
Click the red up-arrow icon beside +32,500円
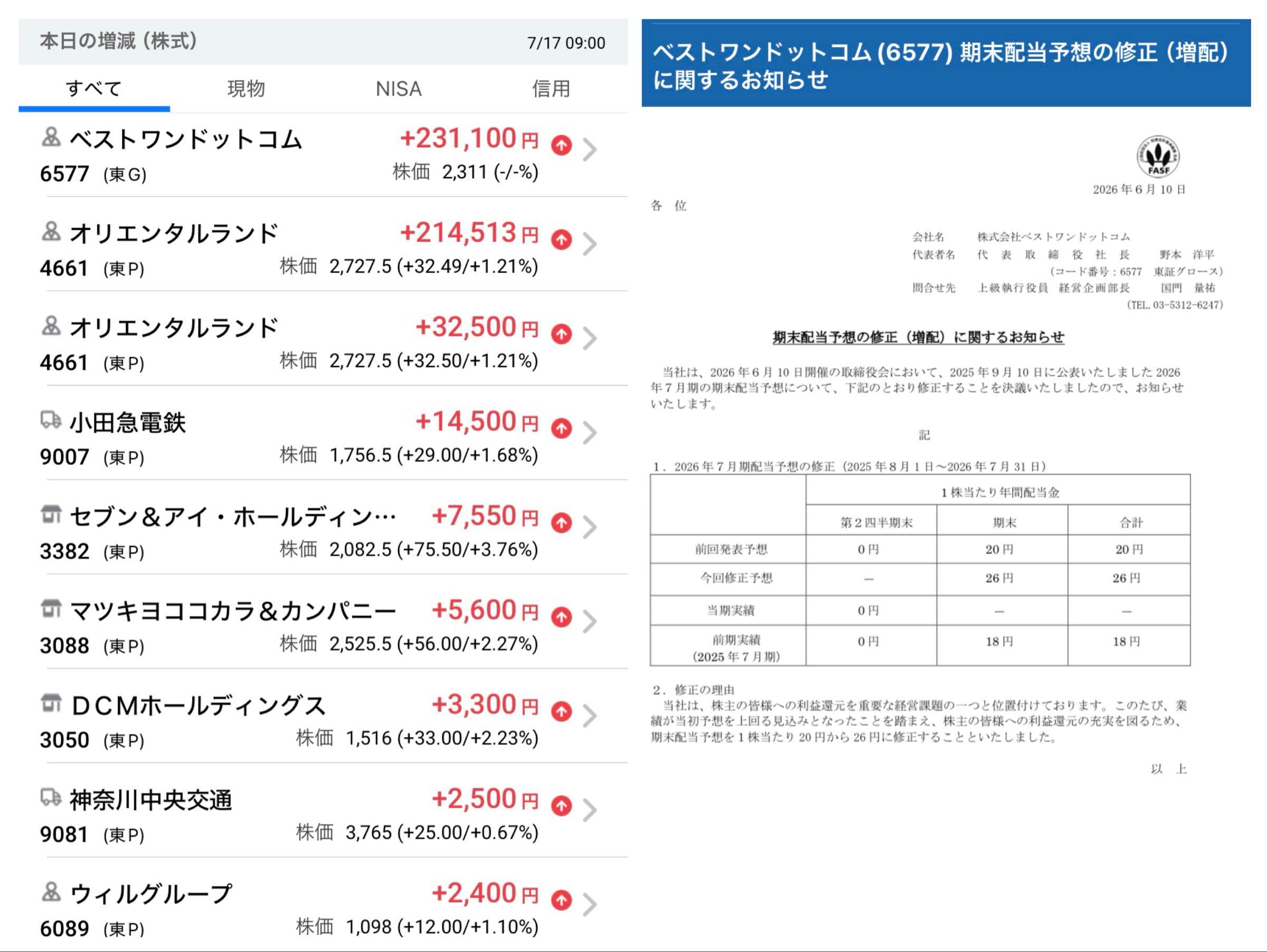[x=561, y=334]
